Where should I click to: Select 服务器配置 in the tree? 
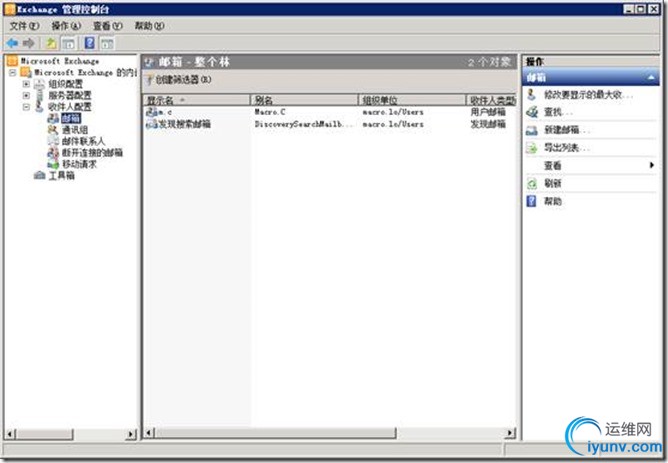click(69, 95)
